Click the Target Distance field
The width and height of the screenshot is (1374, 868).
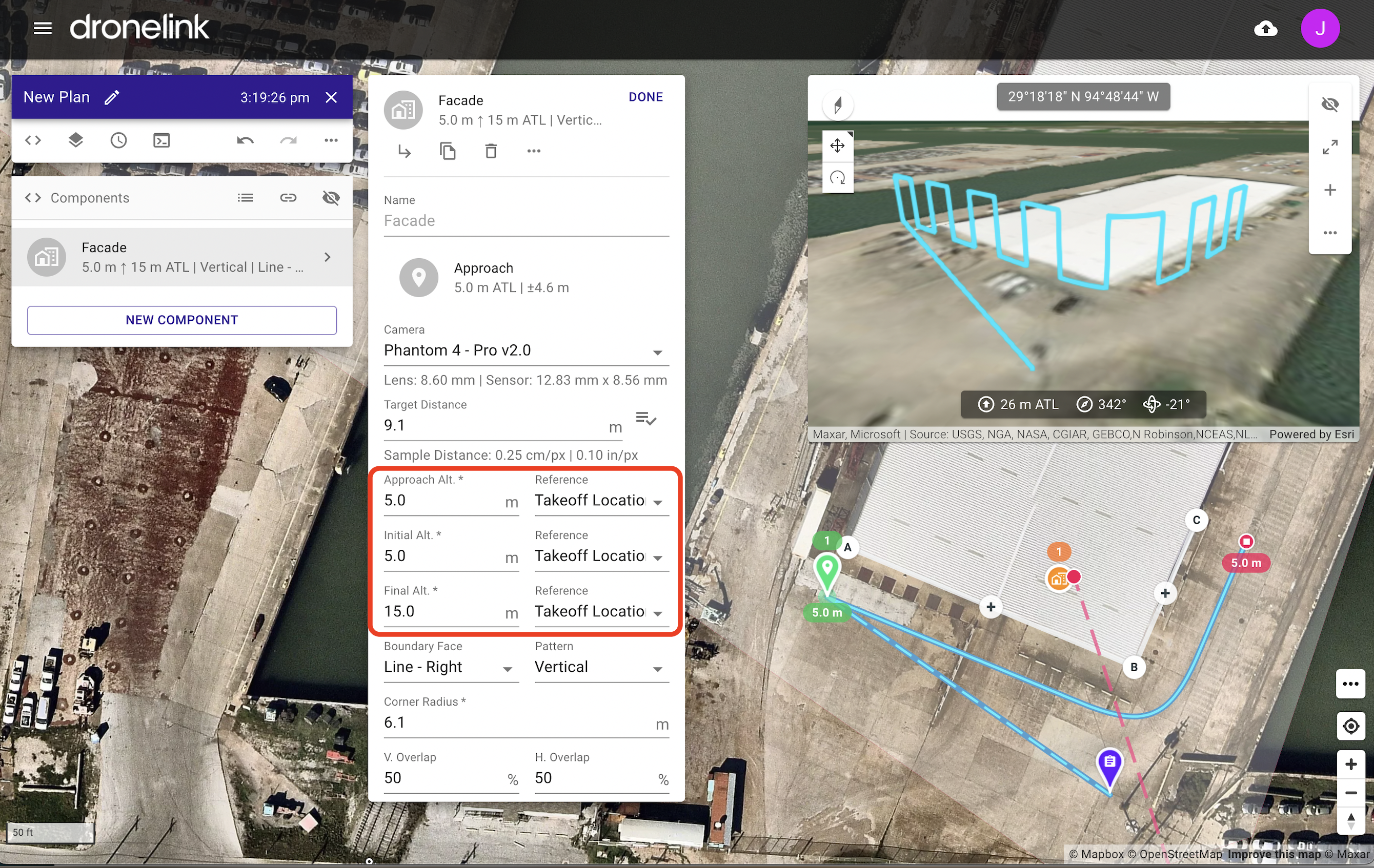point(503,425)
